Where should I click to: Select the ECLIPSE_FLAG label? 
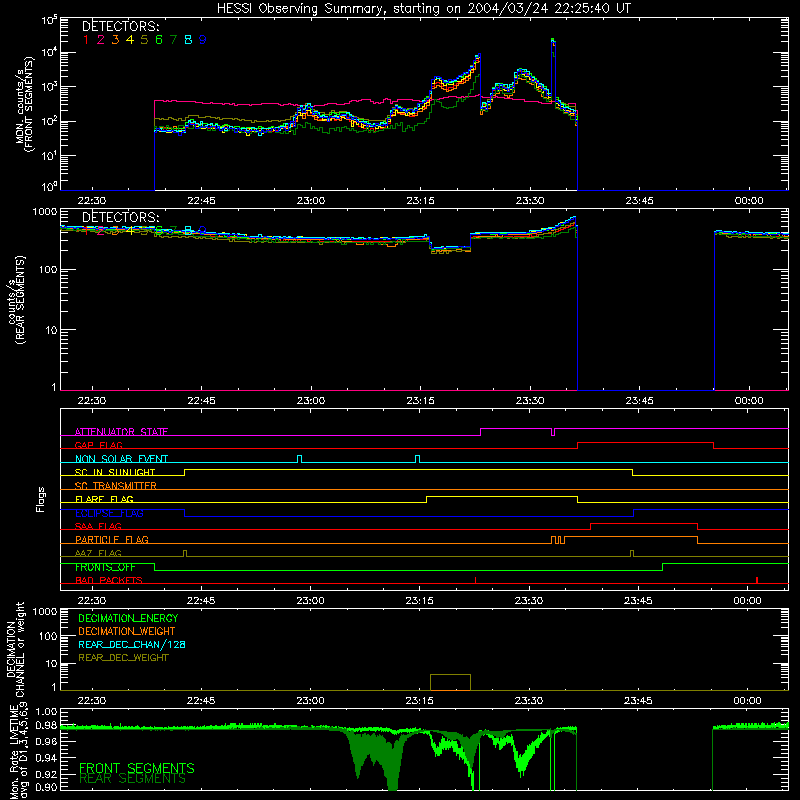(x=109, y=513)
